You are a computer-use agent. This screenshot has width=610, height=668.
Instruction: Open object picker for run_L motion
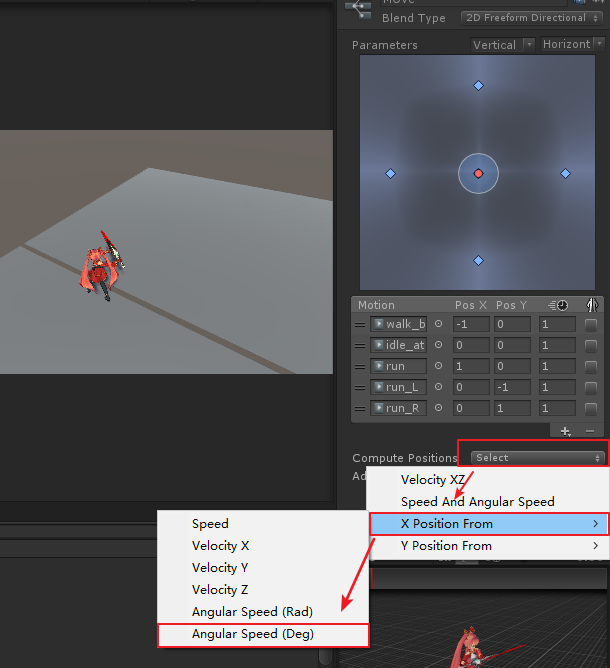click(438, 386)
